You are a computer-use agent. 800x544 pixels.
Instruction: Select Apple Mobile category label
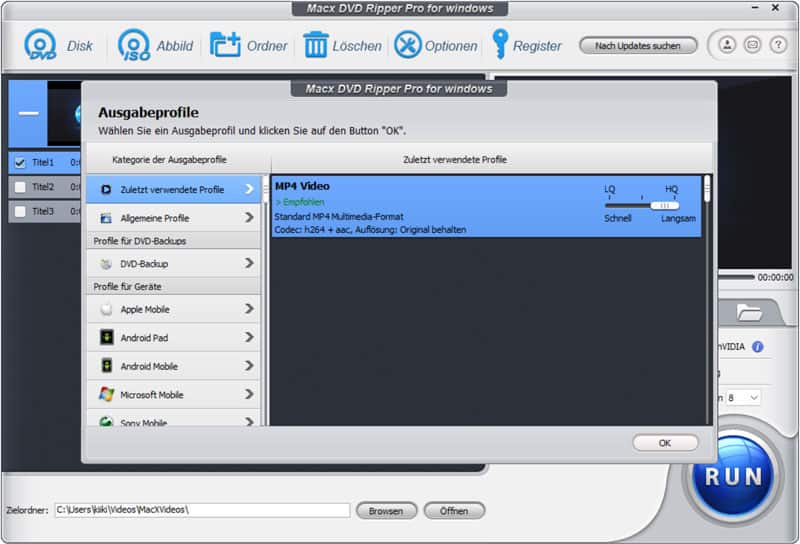[x=145, y=309]
